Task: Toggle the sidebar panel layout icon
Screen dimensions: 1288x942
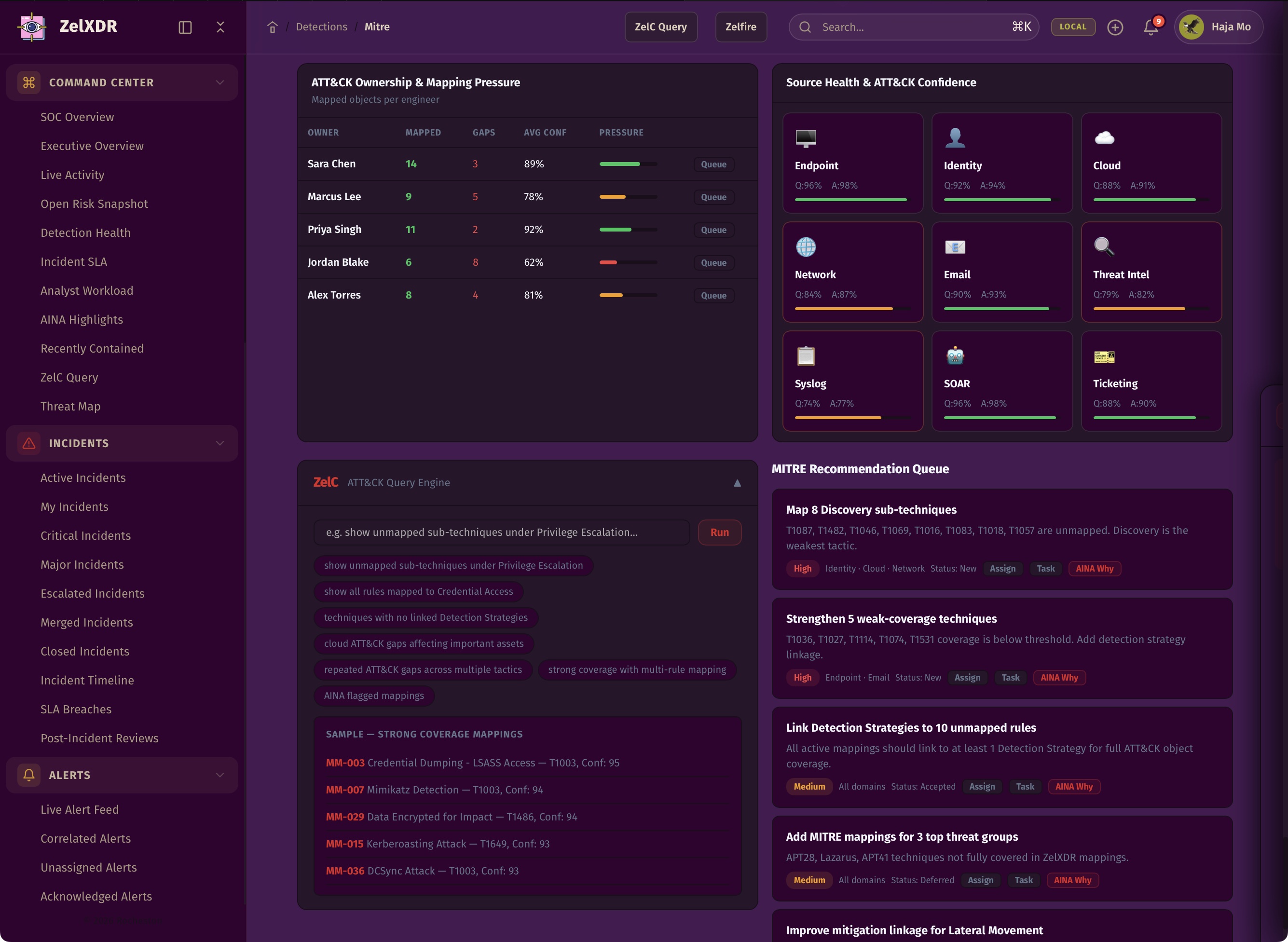Action: (x=185, y=27)
